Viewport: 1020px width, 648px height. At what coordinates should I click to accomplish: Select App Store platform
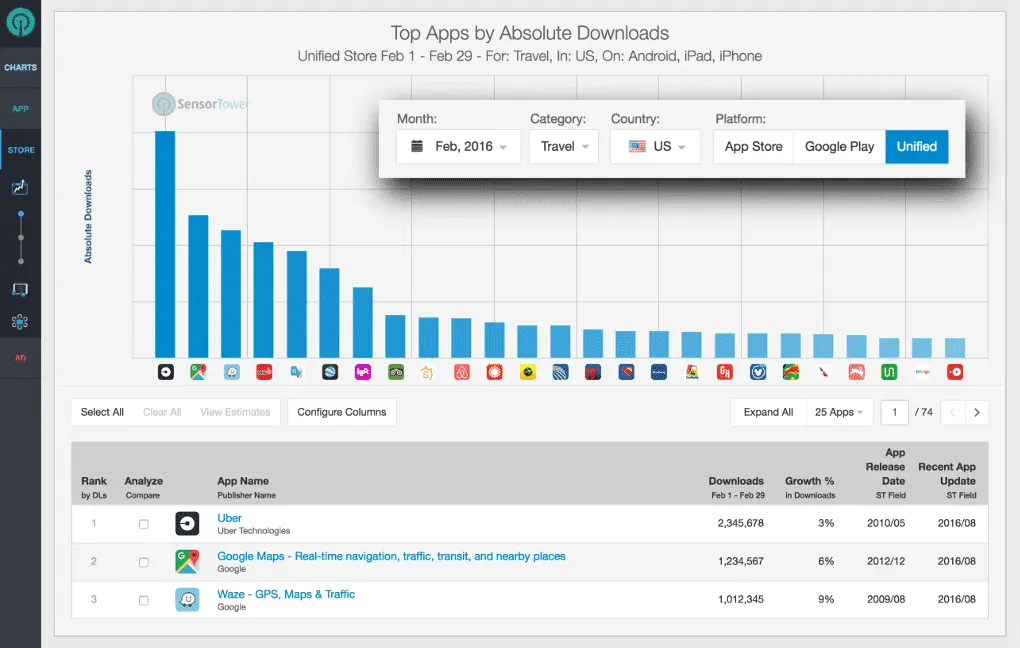(x=753, y=146)
